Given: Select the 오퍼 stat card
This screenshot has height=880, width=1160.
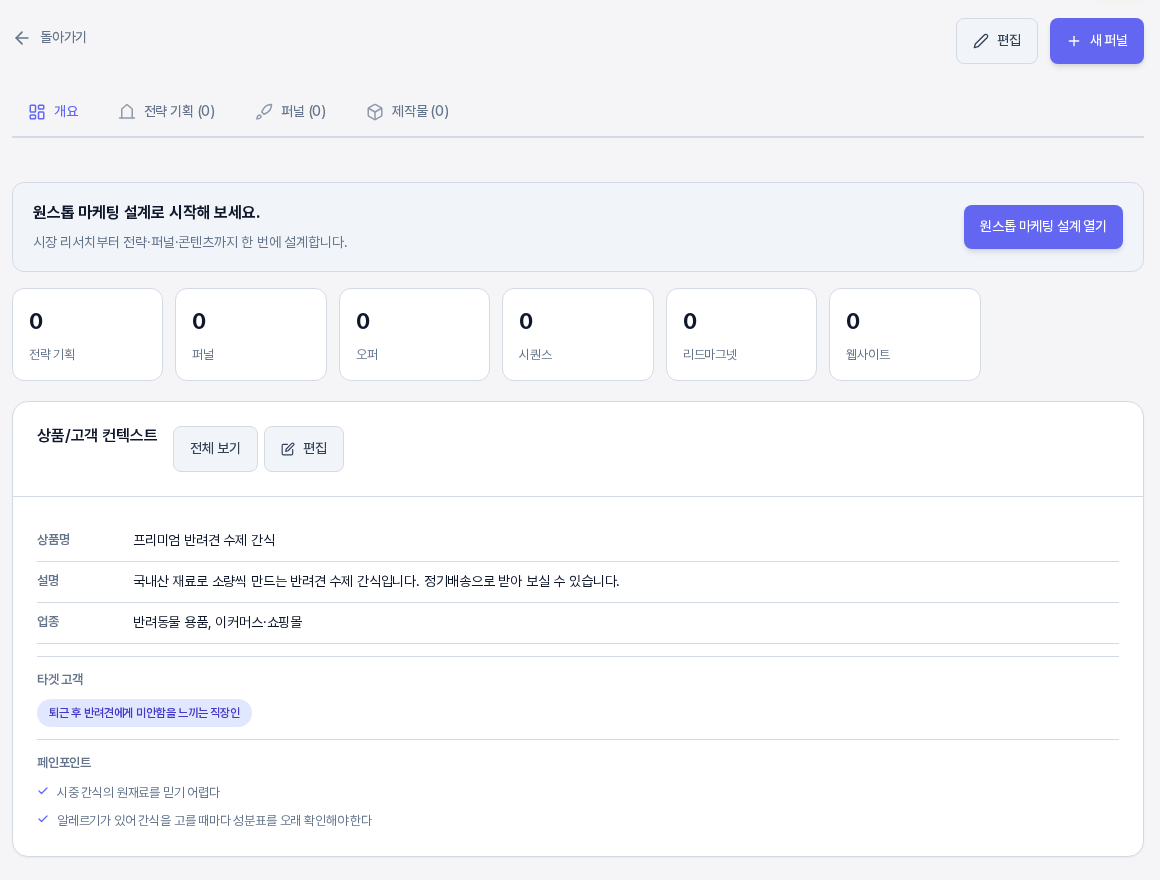Looking at the screenshot, I should pyautogui.click(x=414, y=335).
